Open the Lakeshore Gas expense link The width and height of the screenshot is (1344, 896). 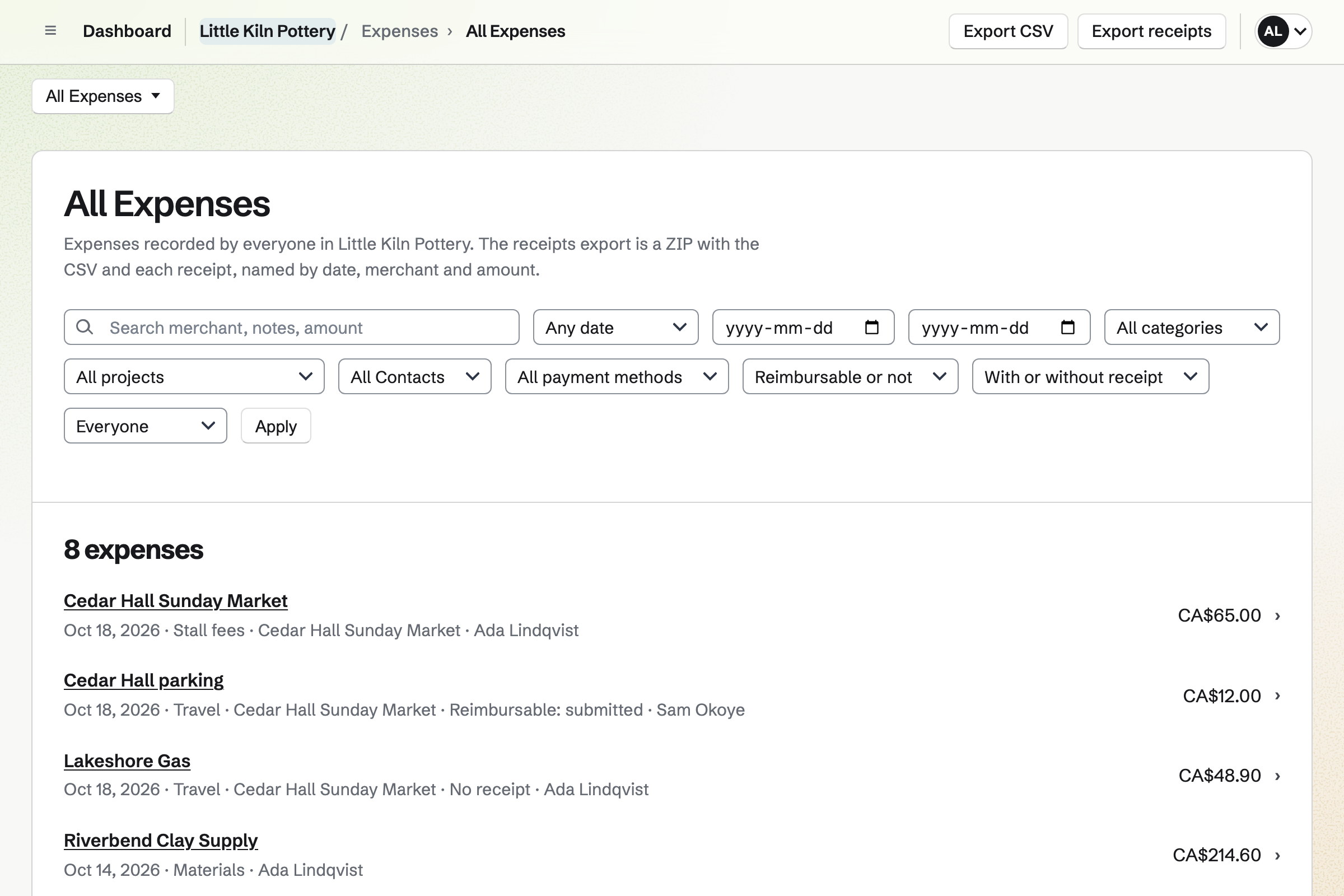(x=127, y=760)
